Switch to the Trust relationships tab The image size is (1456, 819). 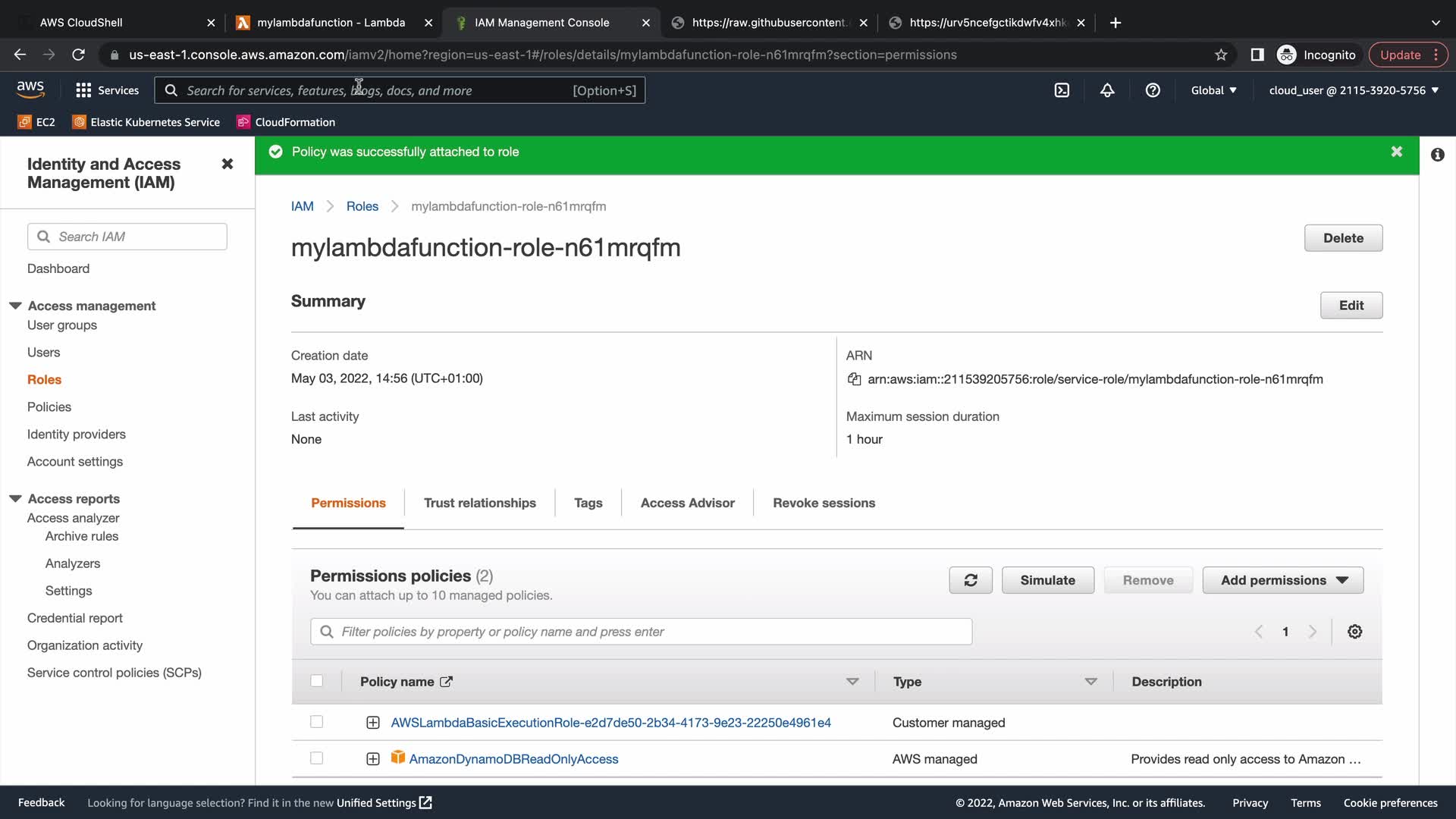[479, 503]
